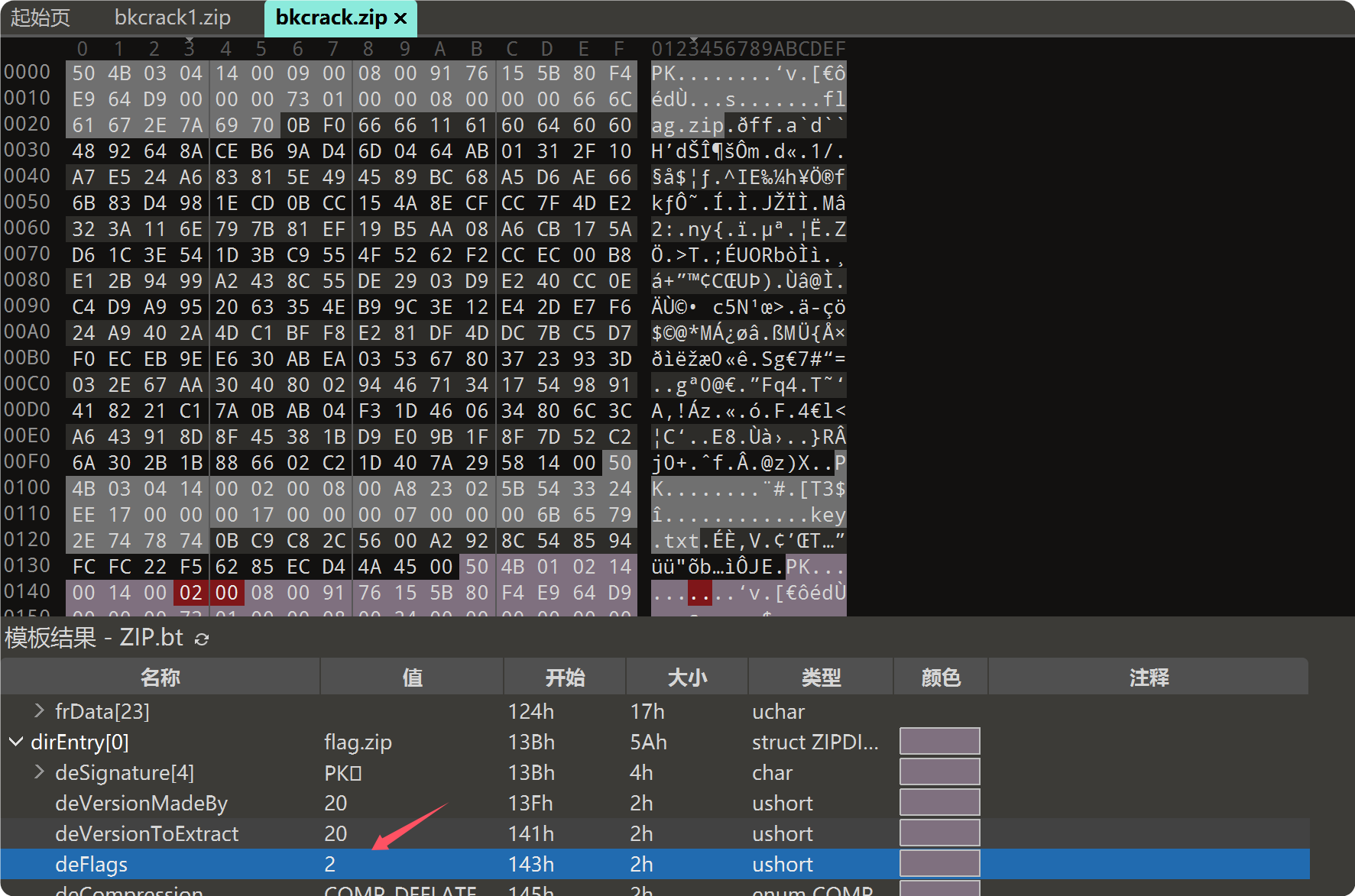This screenshot has width=1355, height=896.
Task: Refresh the ZIP.bt template results
Action: point(202,639)
